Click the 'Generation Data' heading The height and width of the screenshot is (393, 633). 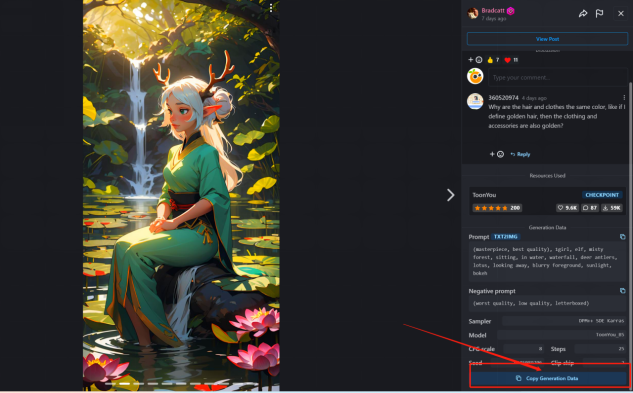coord(547,227)
